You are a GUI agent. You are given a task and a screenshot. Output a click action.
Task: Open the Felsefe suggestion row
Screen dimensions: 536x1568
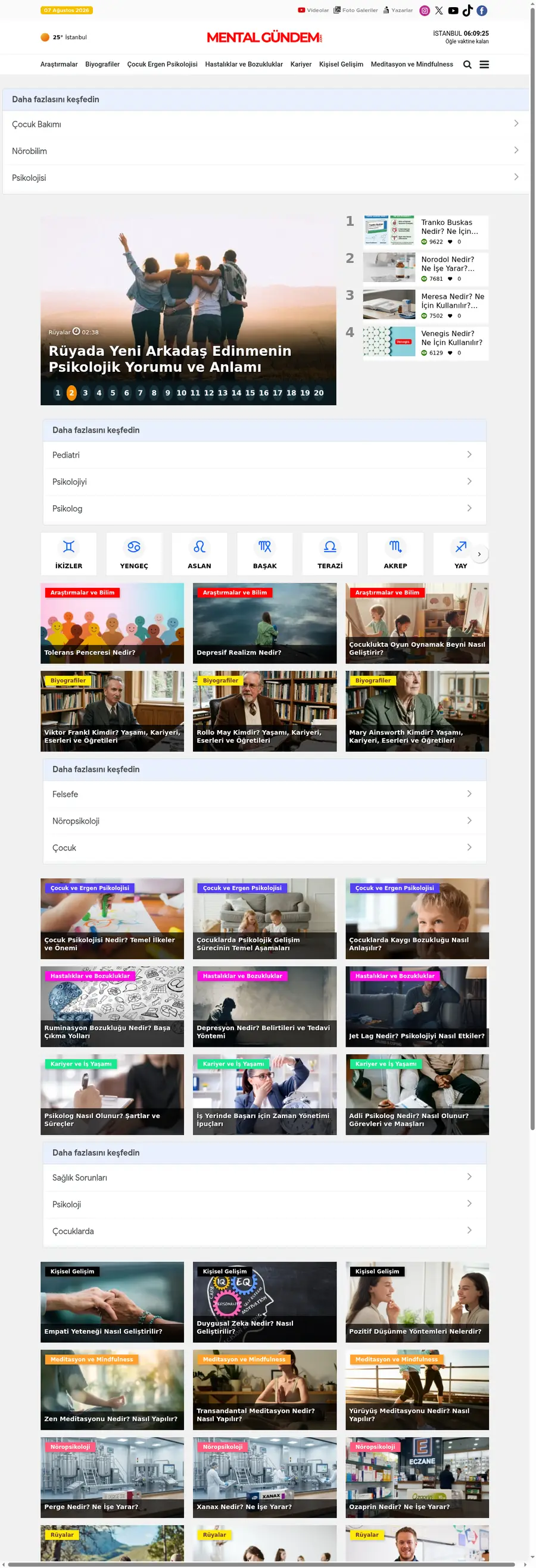[x=264, y=794]
